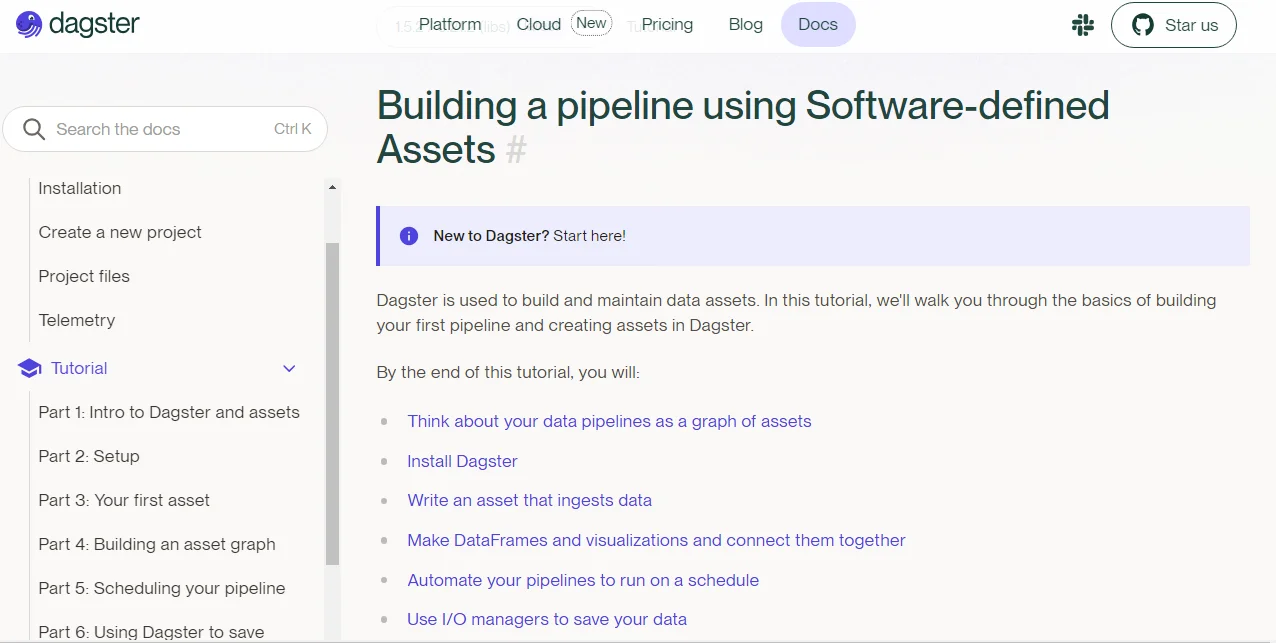Open Part 3: Your first asset
1276x643 pixels.
(x=124, y=500)
